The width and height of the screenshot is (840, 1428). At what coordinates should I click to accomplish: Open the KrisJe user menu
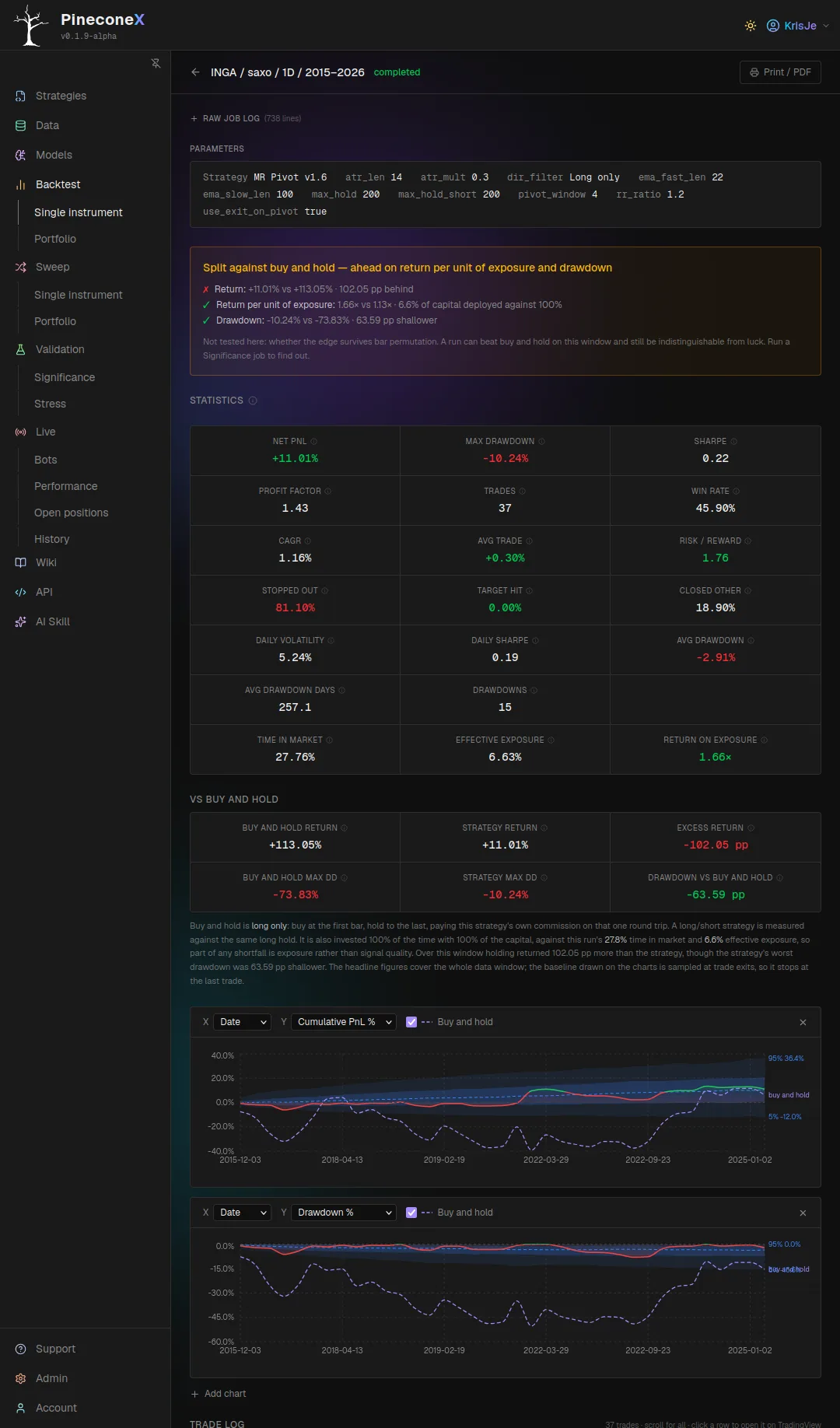[x=798, y=26]
